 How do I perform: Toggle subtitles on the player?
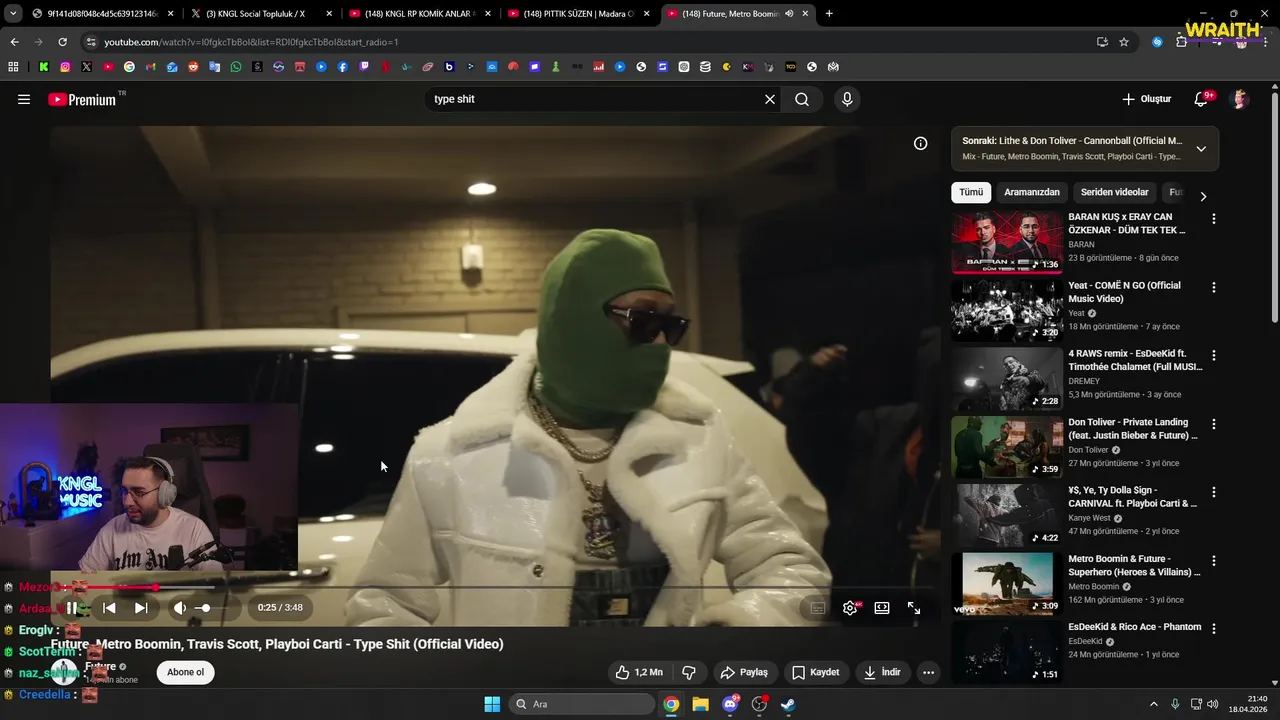coord(818,608)
